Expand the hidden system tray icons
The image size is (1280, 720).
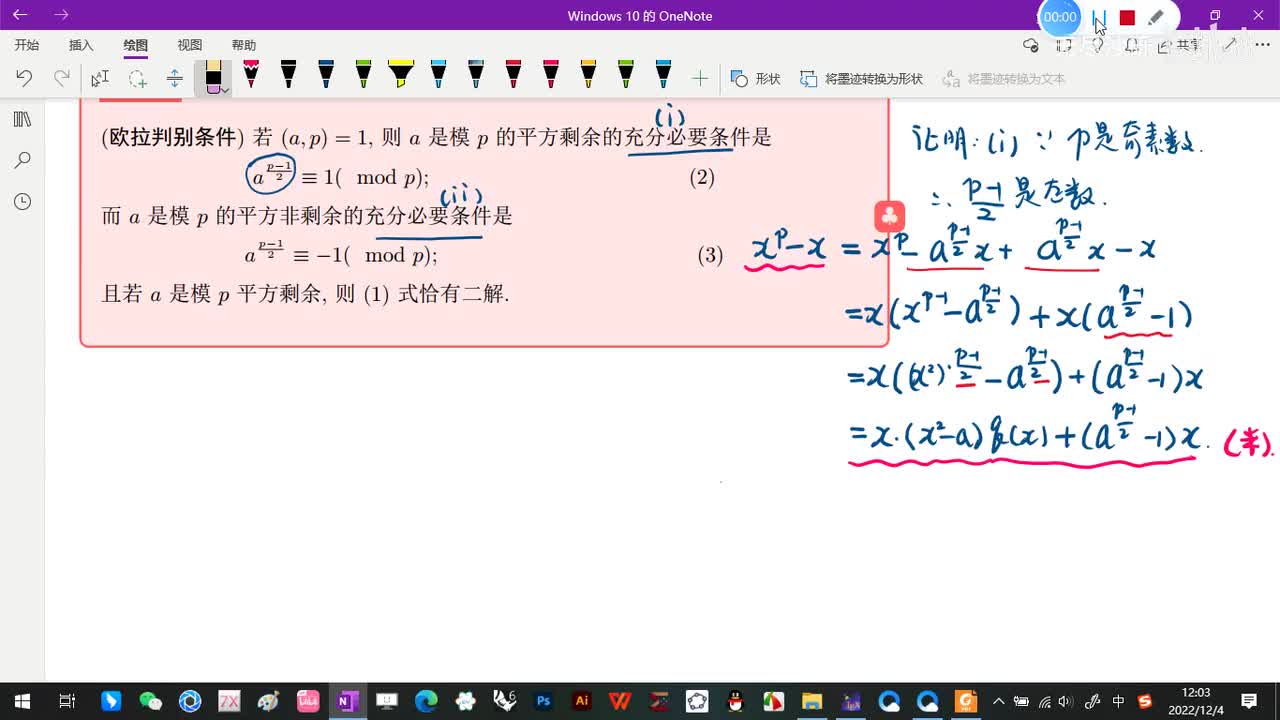pos(998,701)
